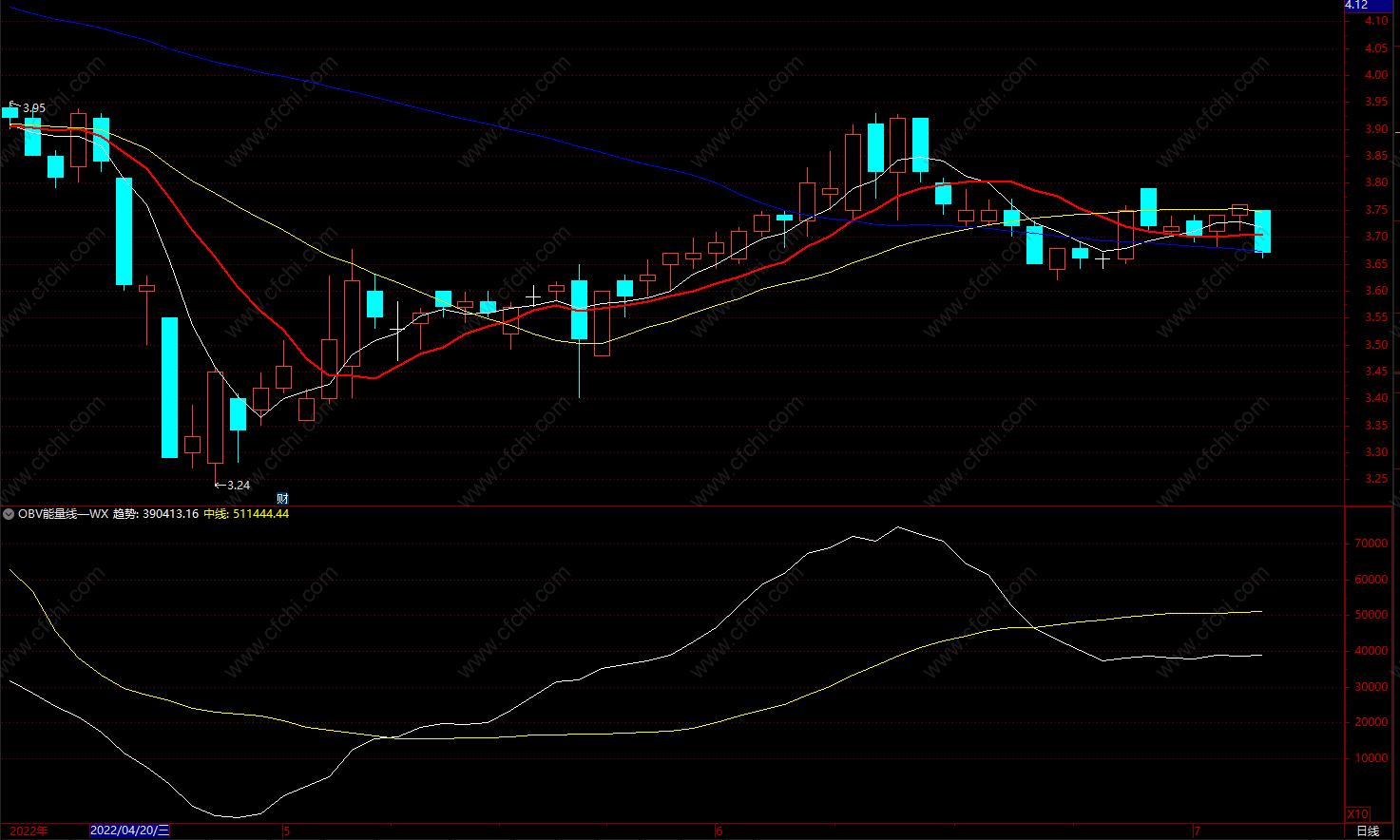Click the 4.00 price axis label
This screenshot has height=840, width=1400.
(x=1375, y=75)
